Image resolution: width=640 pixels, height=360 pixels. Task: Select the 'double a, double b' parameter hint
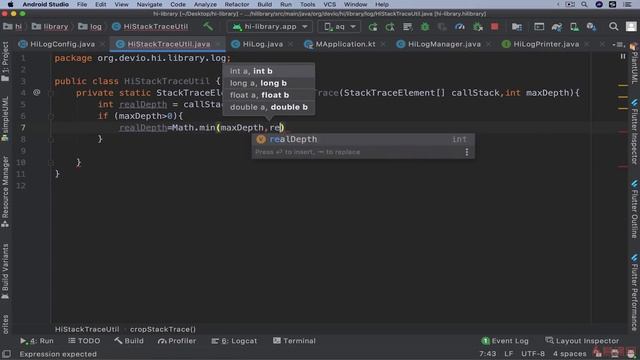point(269,107)
